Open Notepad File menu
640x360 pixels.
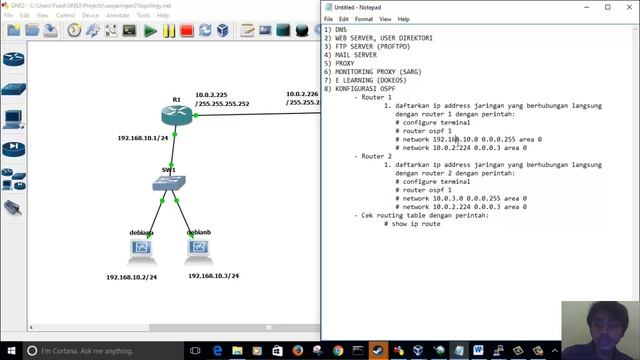(x=328, y=19)
